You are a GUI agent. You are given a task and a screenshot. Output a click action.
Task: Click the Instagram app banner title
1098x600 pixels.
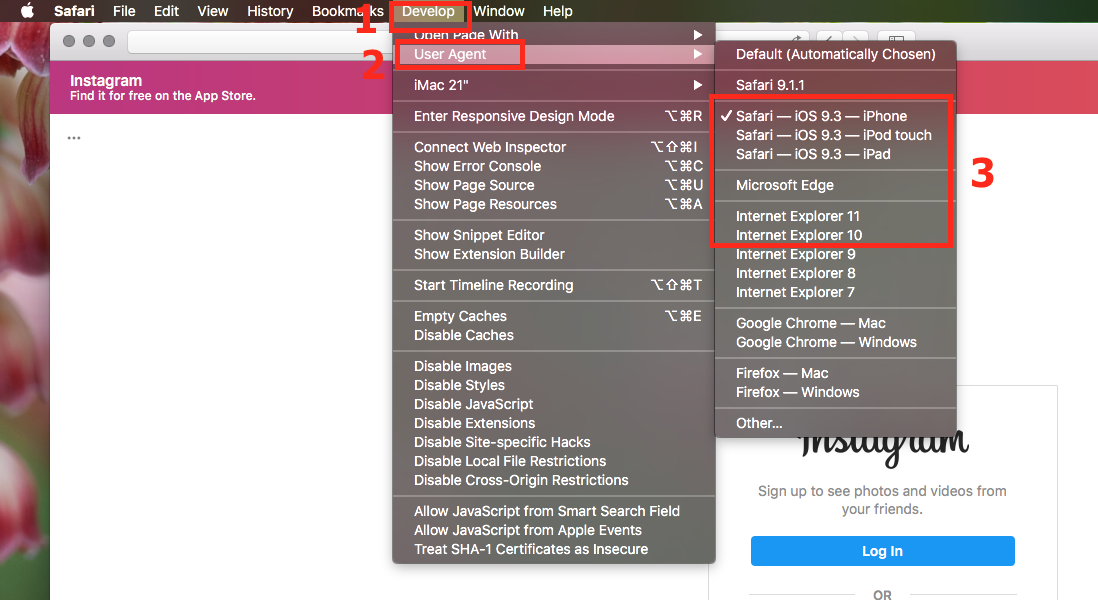(106, 81)
